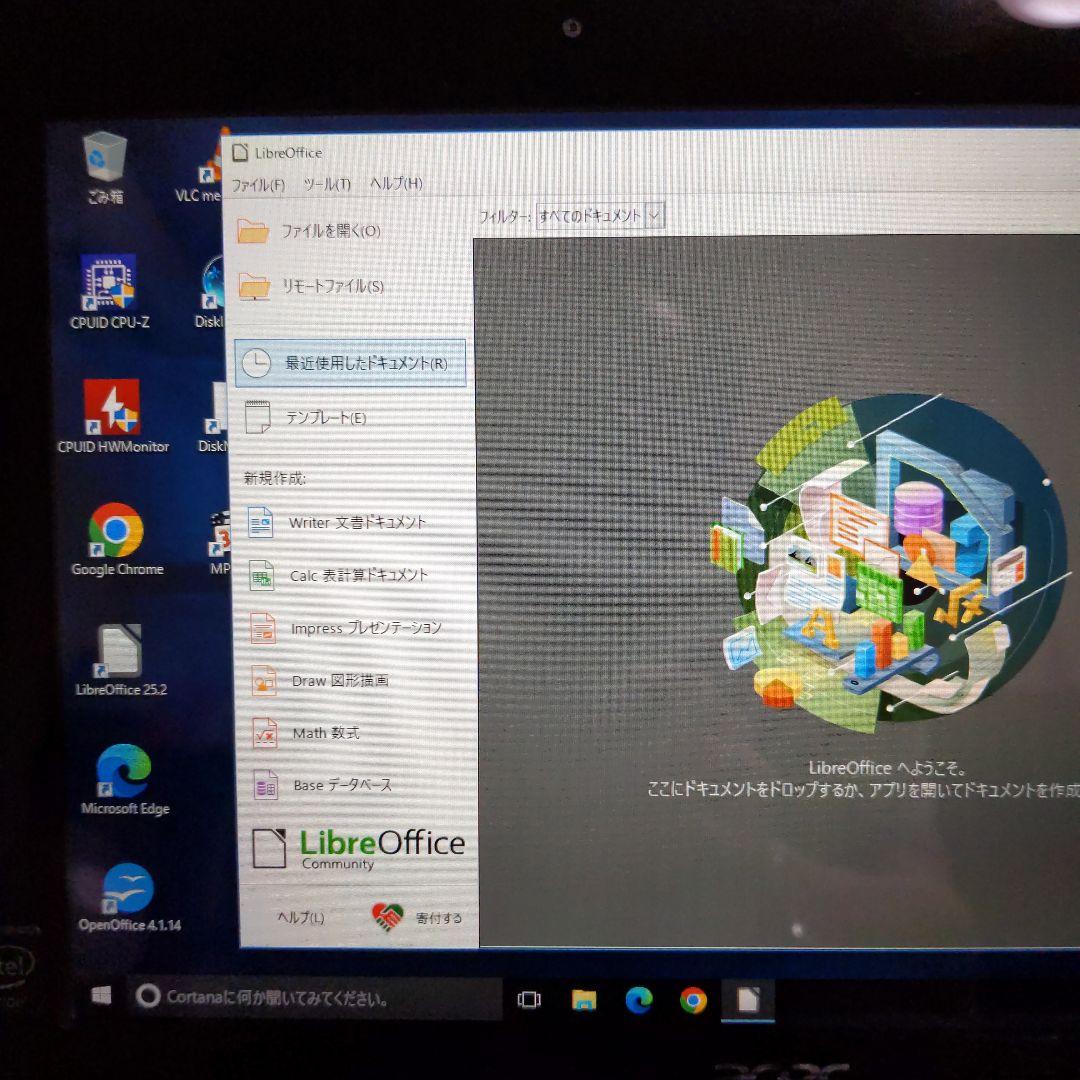Click the リモートファイル(S) folder icon
The image size is (1080, 1080).
click(254, 286)
